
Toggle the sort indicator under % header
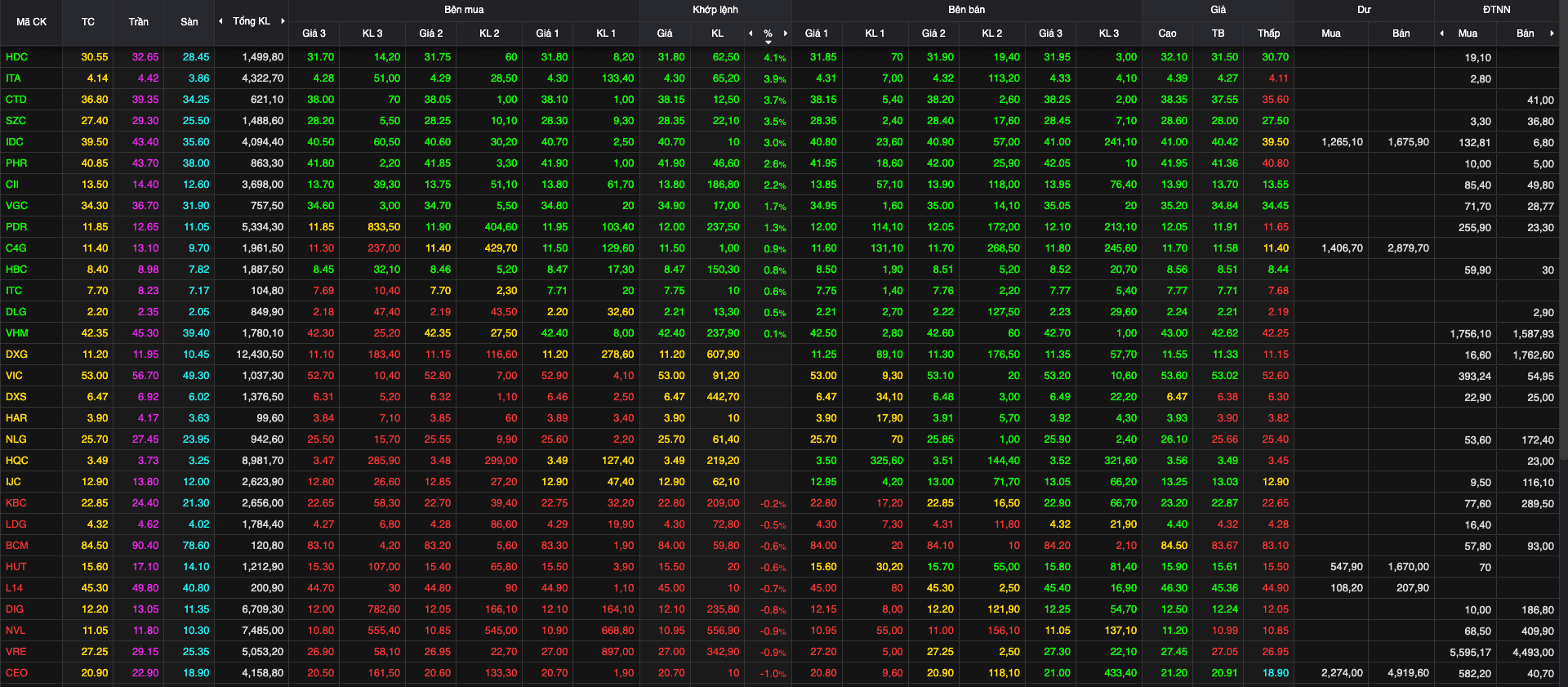click(x=768, y=42)
